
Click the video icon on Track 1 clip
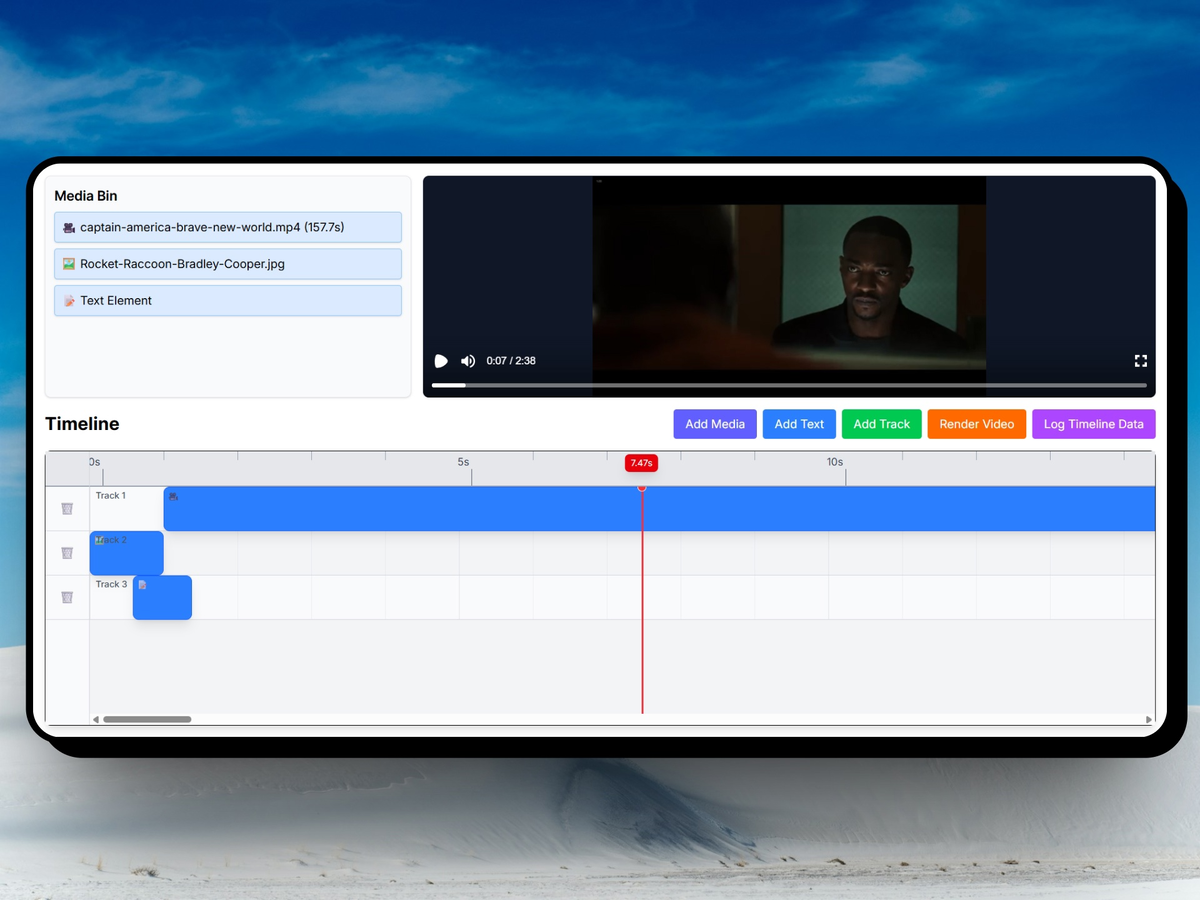click(174, 496)
